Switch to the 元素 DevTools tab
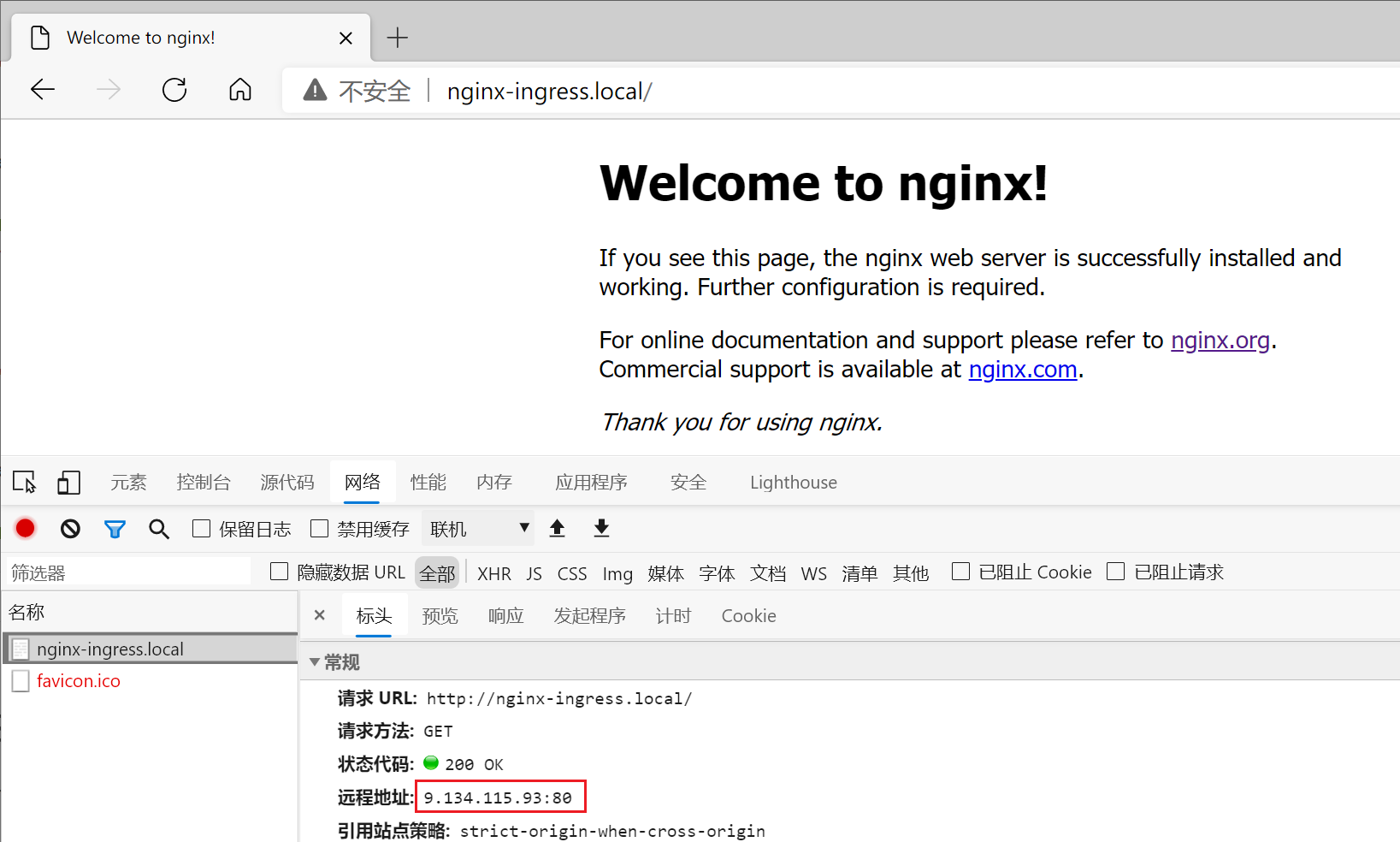The height and width of the screenshot is (842, 1400). (x=128, y=483)
